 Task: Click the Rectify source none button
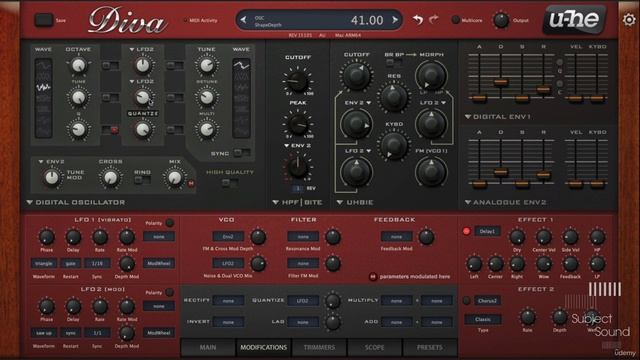tap(228, 300)
